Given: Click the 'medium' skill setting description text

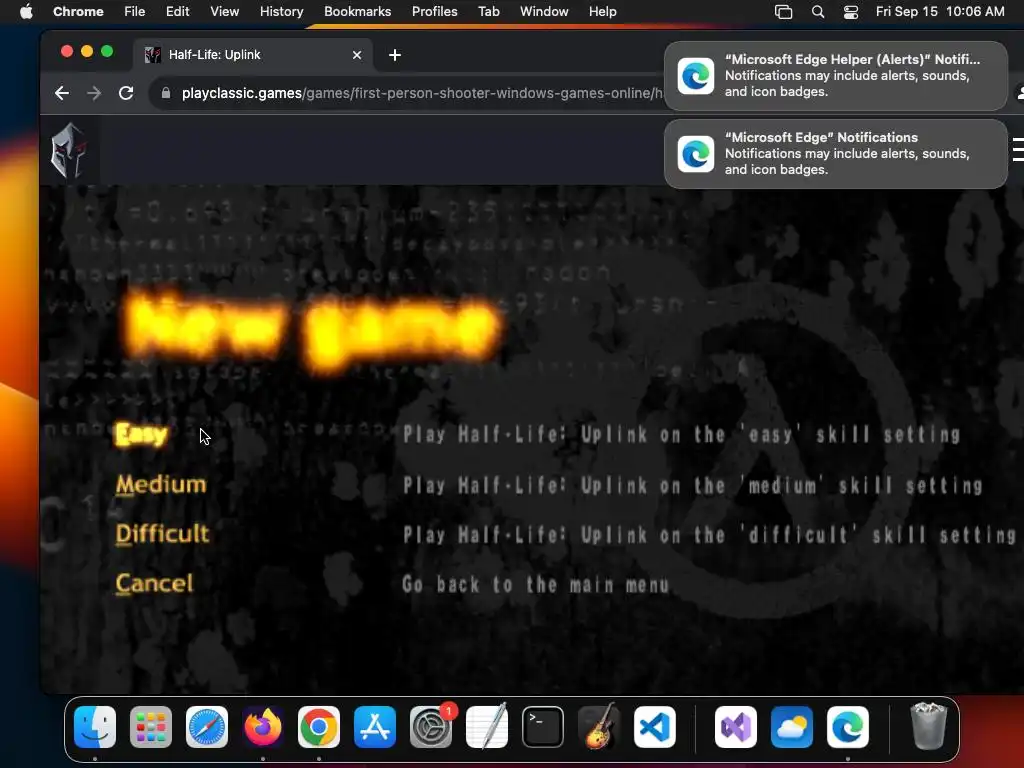Looking at the screenshot, I should point(692,485).
